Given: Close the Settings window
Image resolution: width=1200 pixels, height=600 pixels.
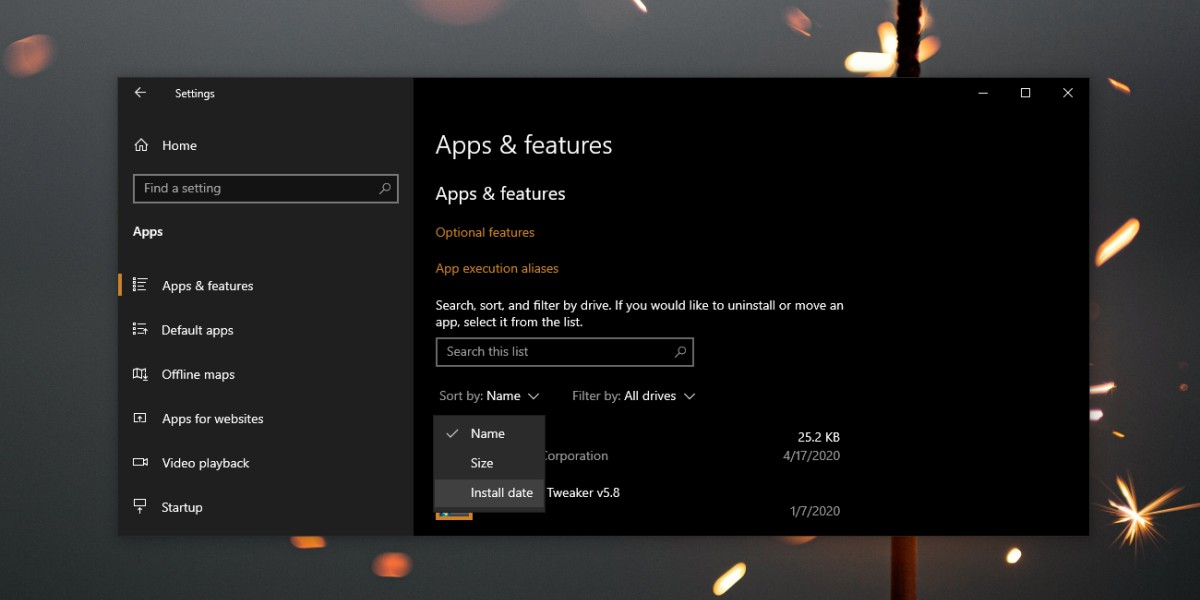Looking at the screenshot, I should tap(1068, 93).
